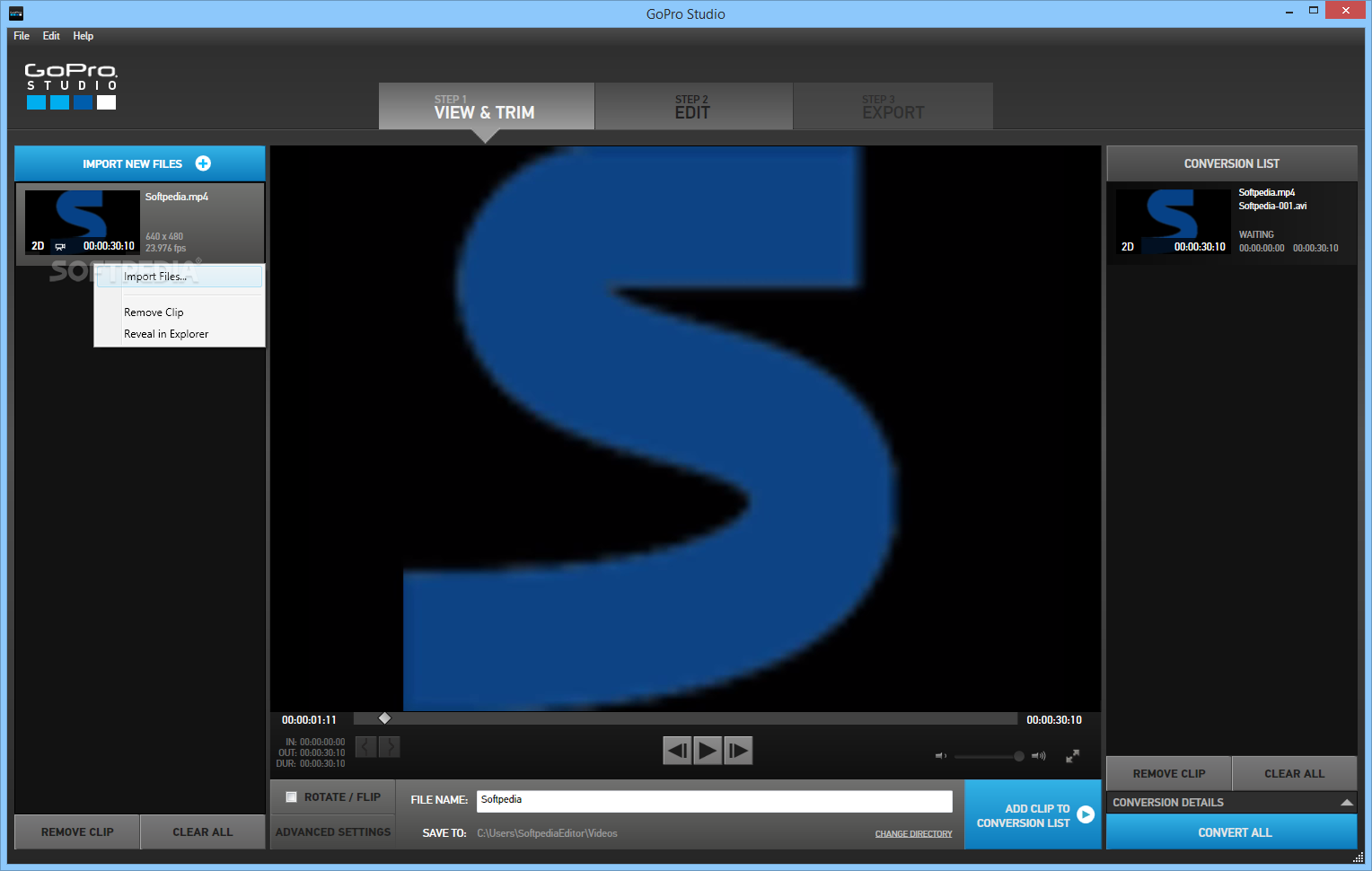Click the current timecode 00:00:01:11
The image size is (1372, 871).
pos(309,720)
